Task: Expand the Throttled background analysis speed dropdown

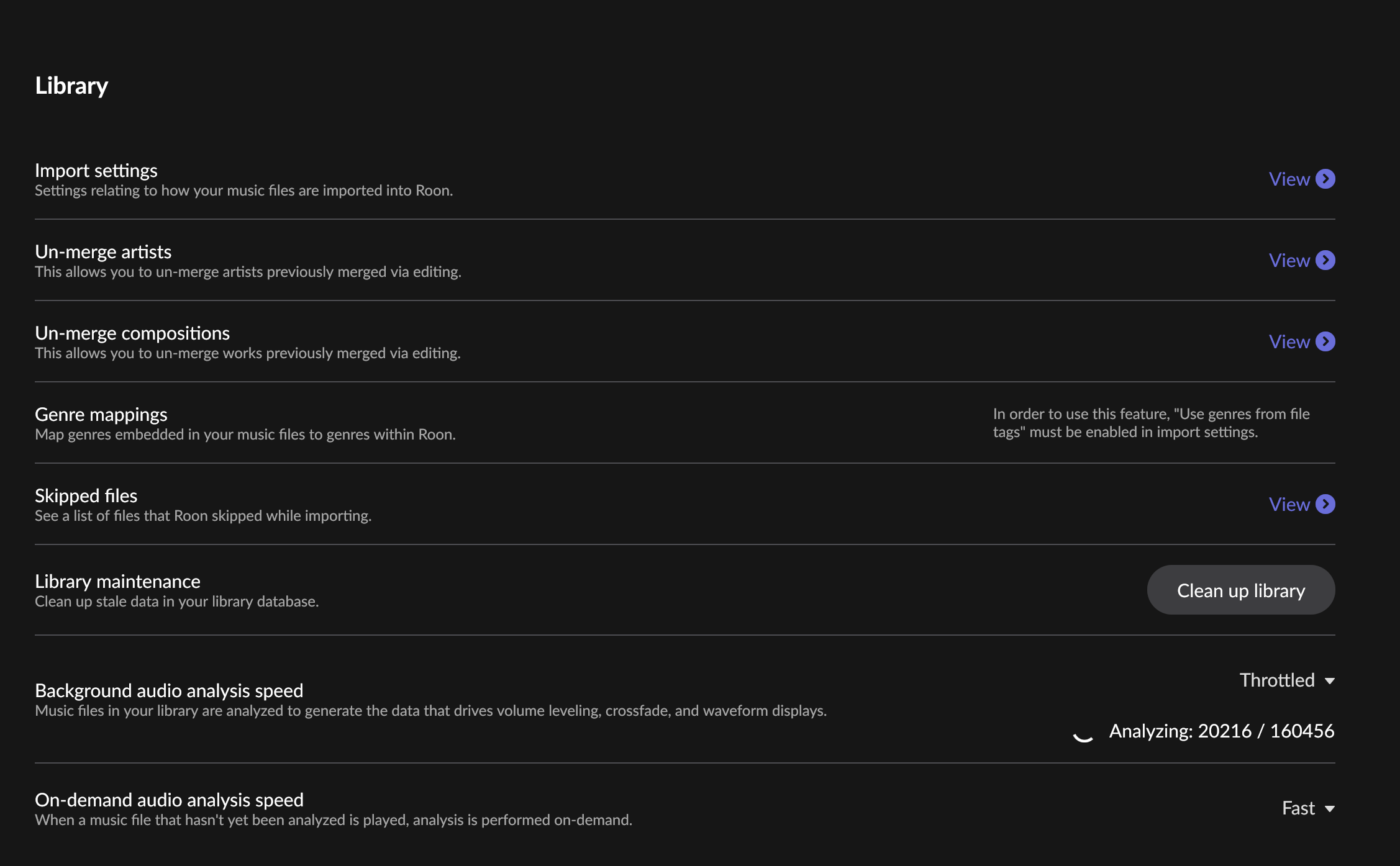Action: (1287, 680)
